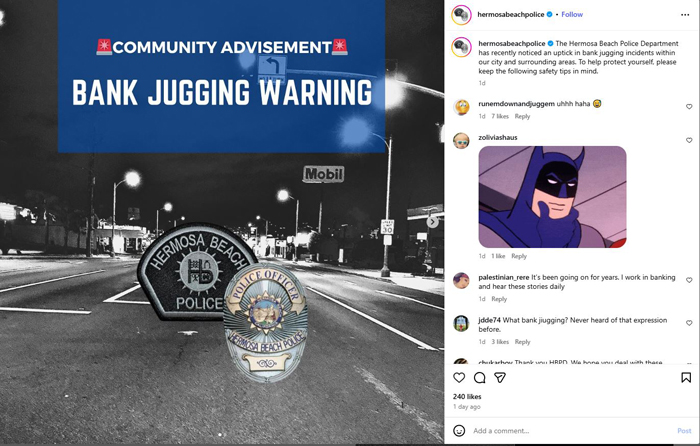Like jdde74's comment heart
The image size is (700, 446).
click(x=689, y=323)
